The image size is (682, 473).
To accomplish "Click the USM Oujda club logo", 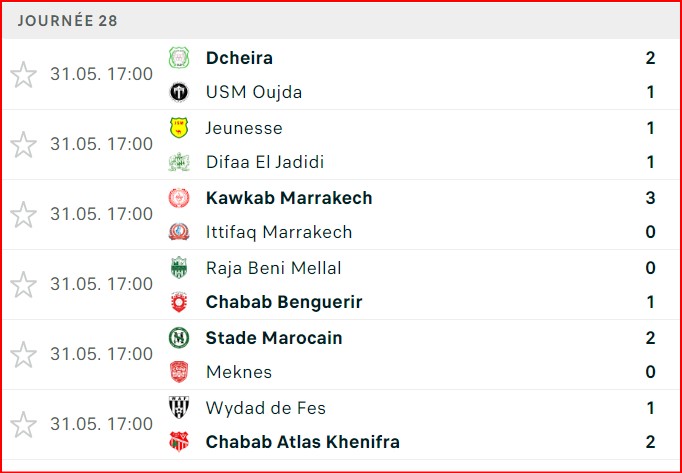I will (179, 92).
